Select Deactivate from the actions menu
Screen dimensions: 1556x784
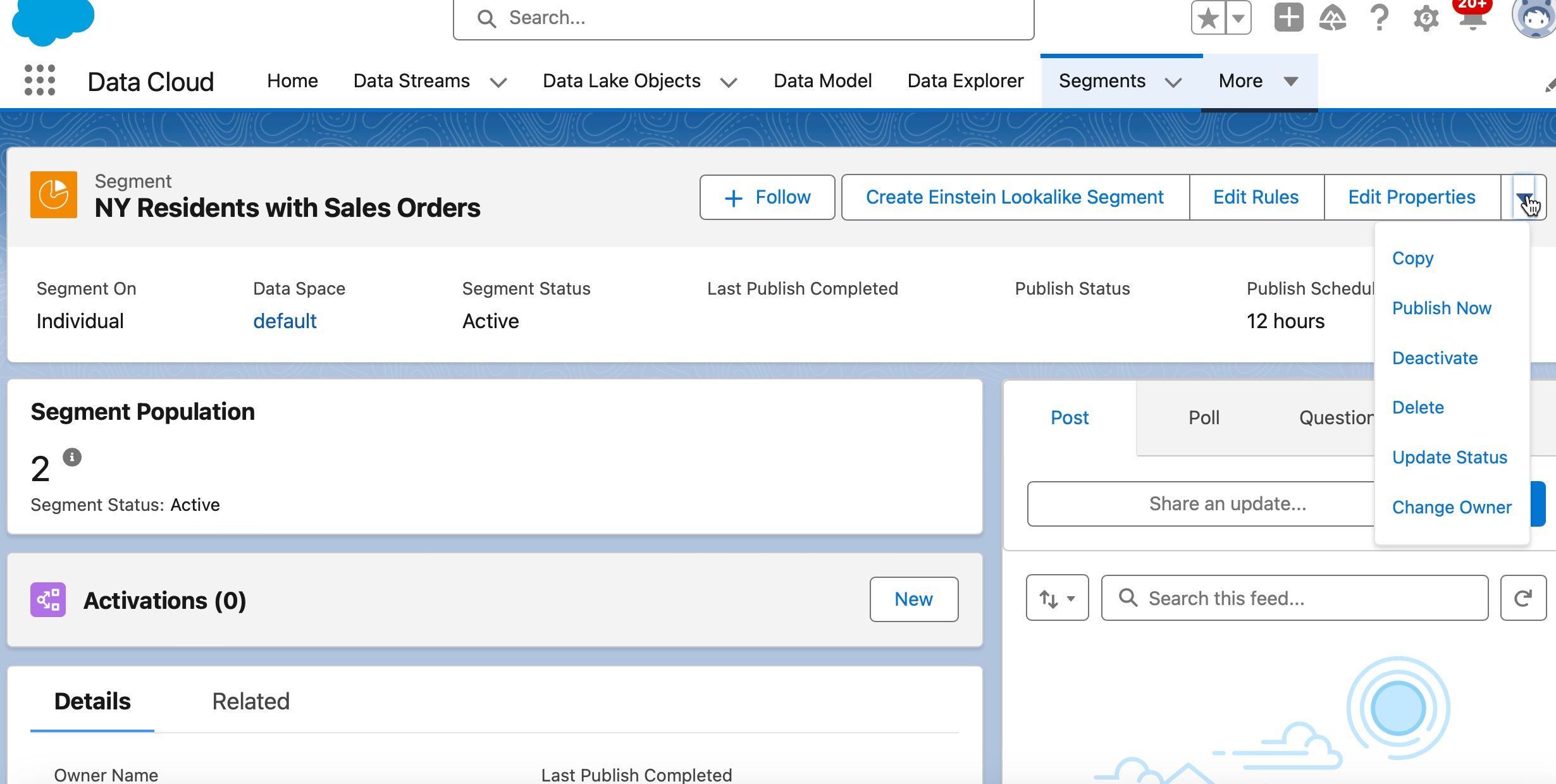pos(1435,358)
